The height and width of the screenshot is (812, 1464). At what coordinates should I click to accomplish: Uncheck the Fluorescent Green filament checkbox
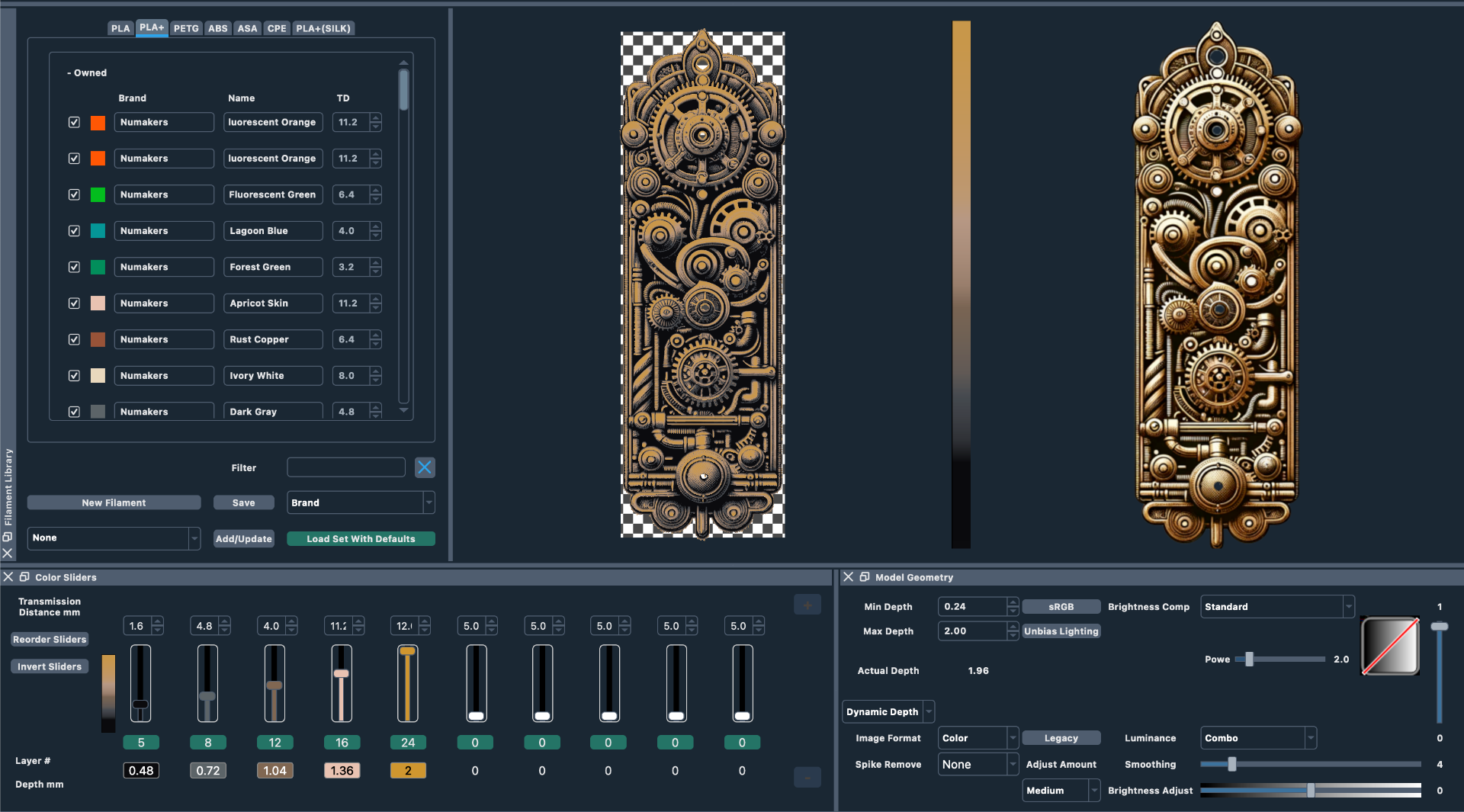pos(74,194)
